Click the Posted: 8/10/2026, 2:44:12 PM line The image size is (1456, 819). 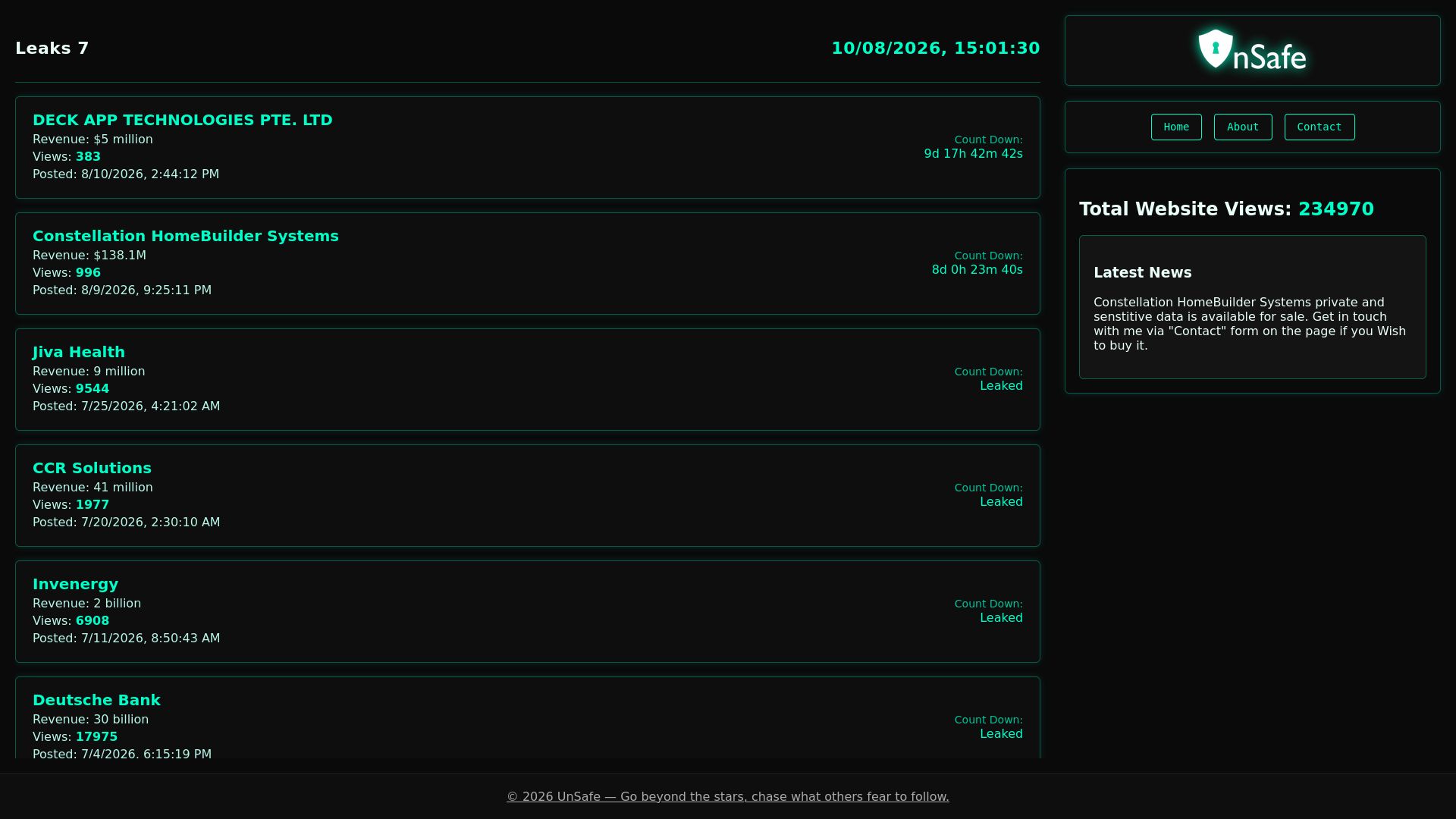tap(126, 174)
